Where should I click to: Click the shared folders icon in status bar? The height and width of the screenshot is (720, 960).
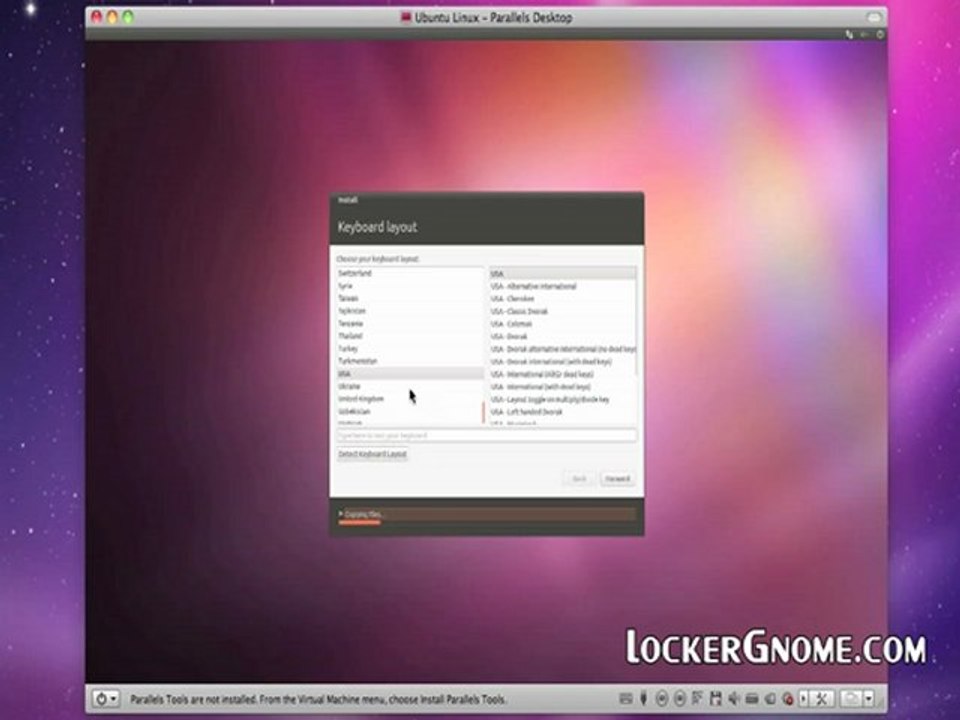[x=770, y=699]
